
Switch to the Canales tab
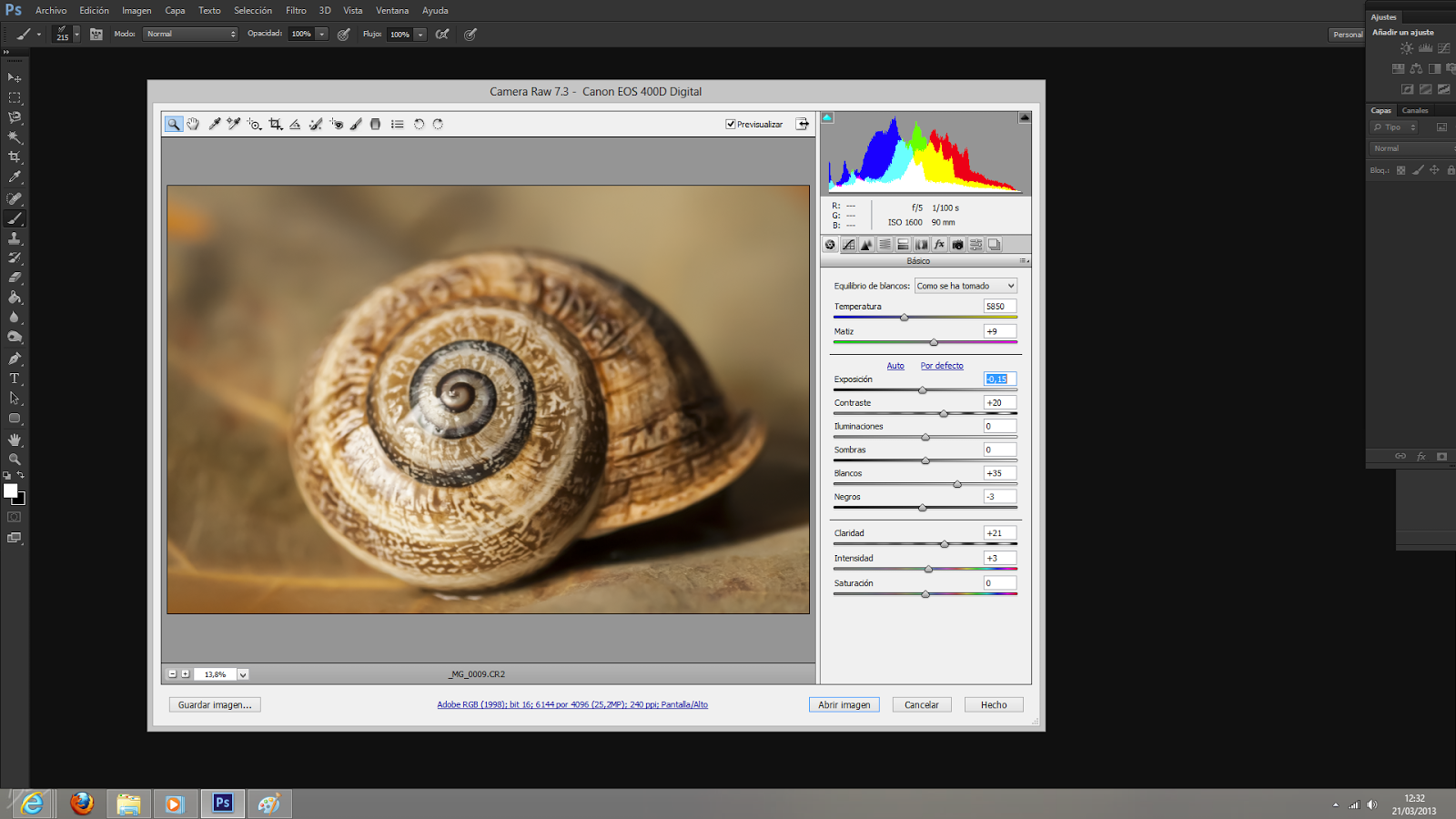tap(1415, 110)
